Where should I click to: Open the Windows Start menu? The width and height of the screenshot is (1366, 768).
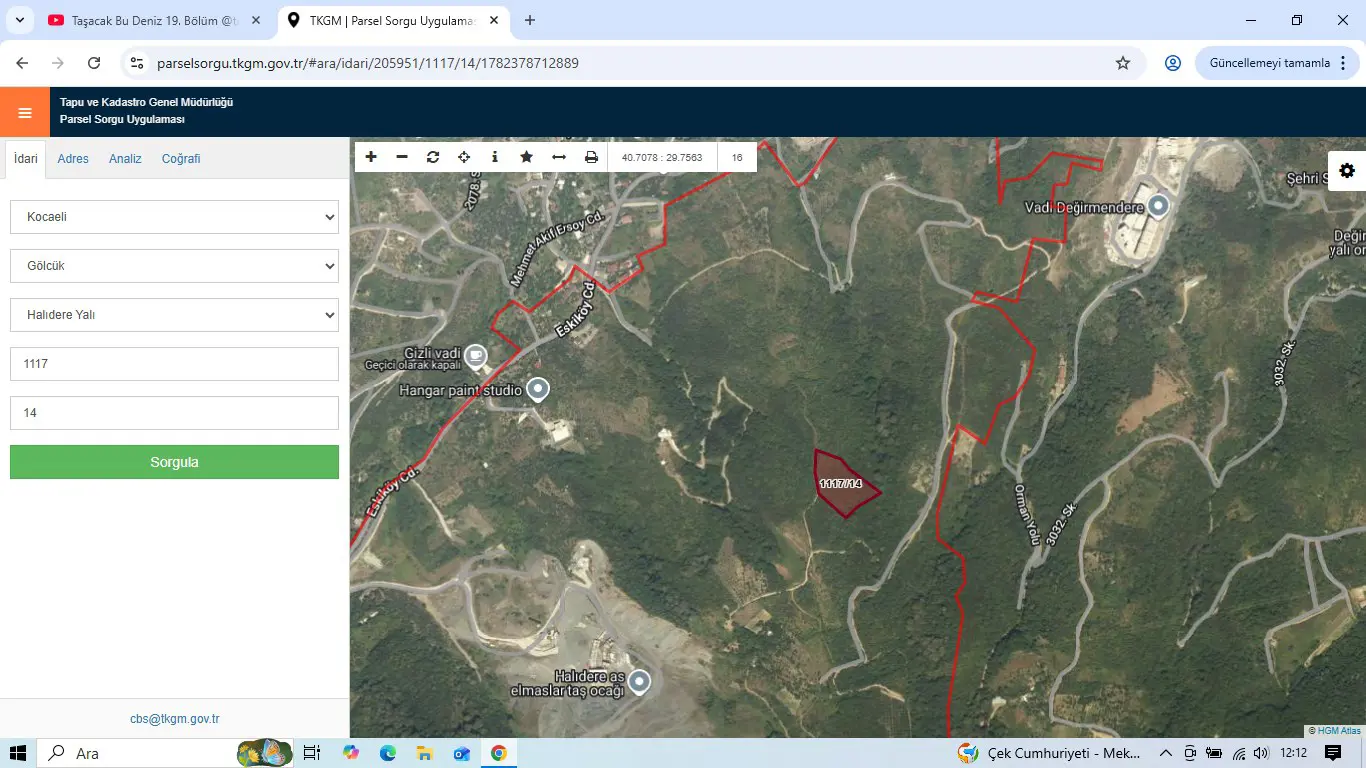pos(18,753)
